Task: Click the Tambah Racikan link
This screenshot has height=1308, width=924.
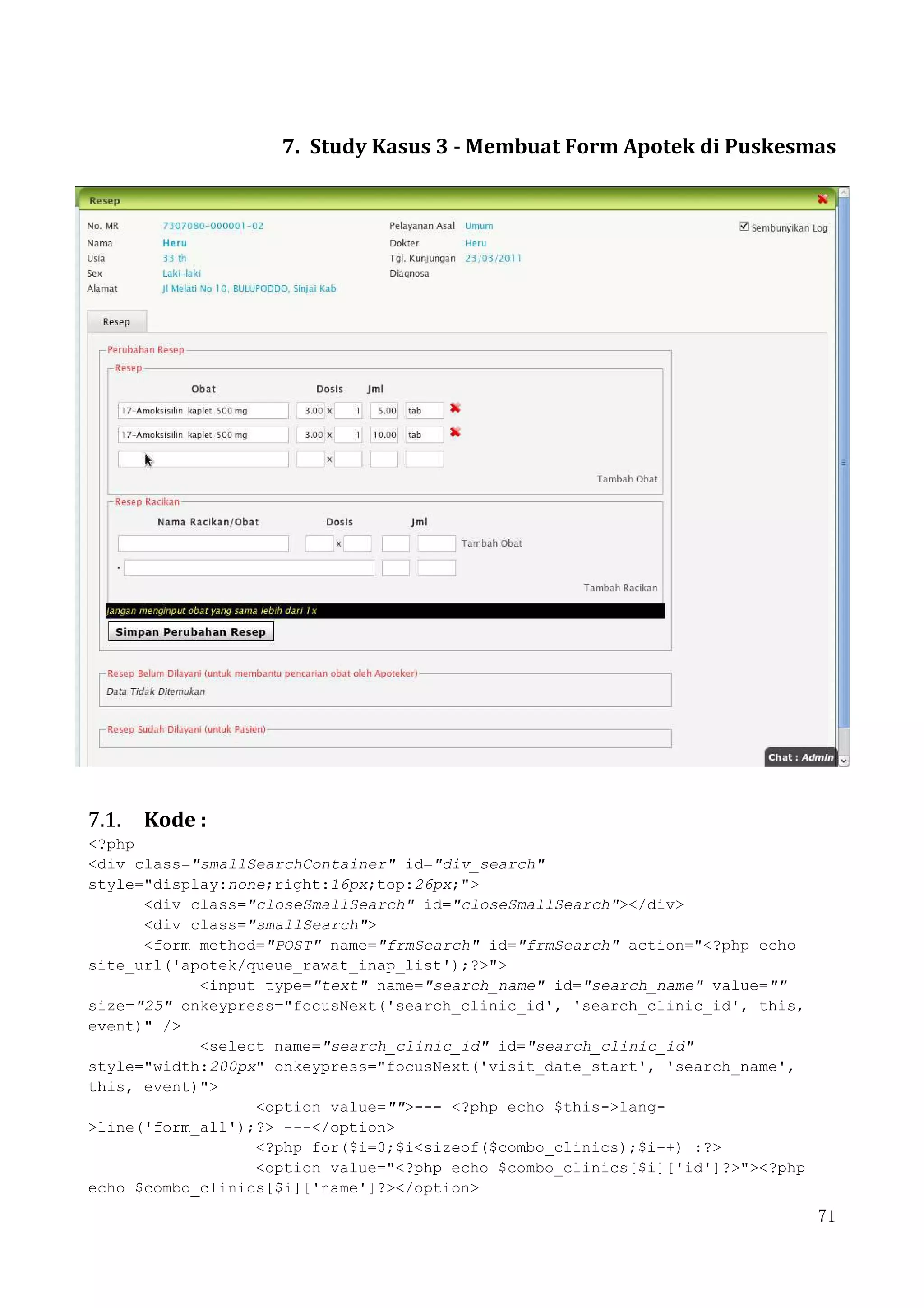Action: coord(620,588)
